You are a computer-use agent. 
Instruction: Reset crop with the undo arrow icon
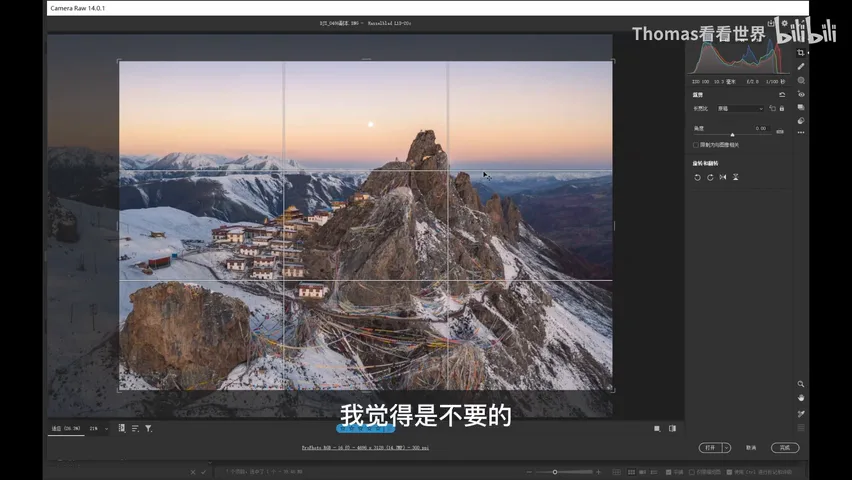point(782,95)
